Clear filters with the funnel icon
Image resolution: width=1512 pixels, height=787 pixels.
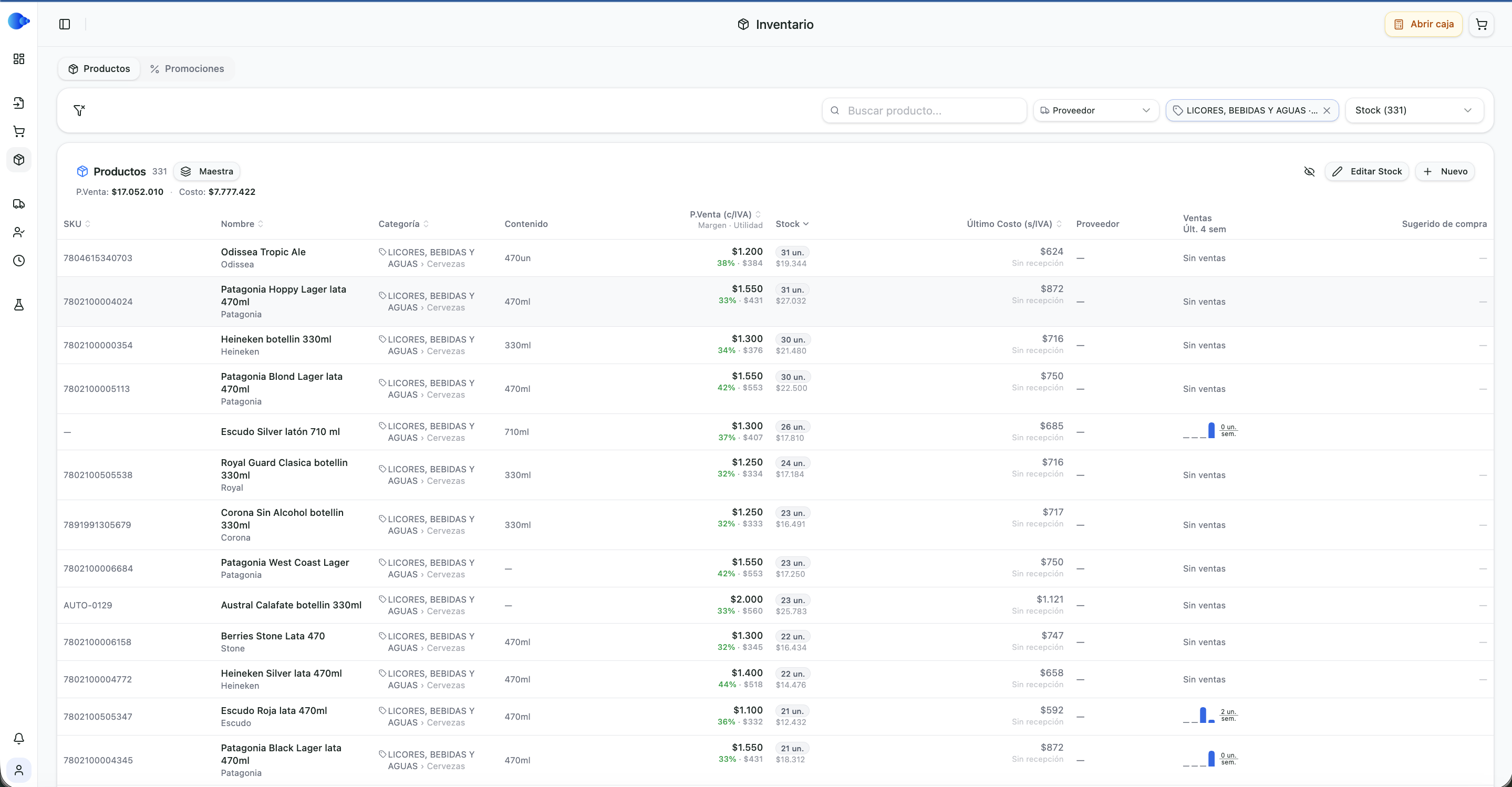tap(79, 110)
